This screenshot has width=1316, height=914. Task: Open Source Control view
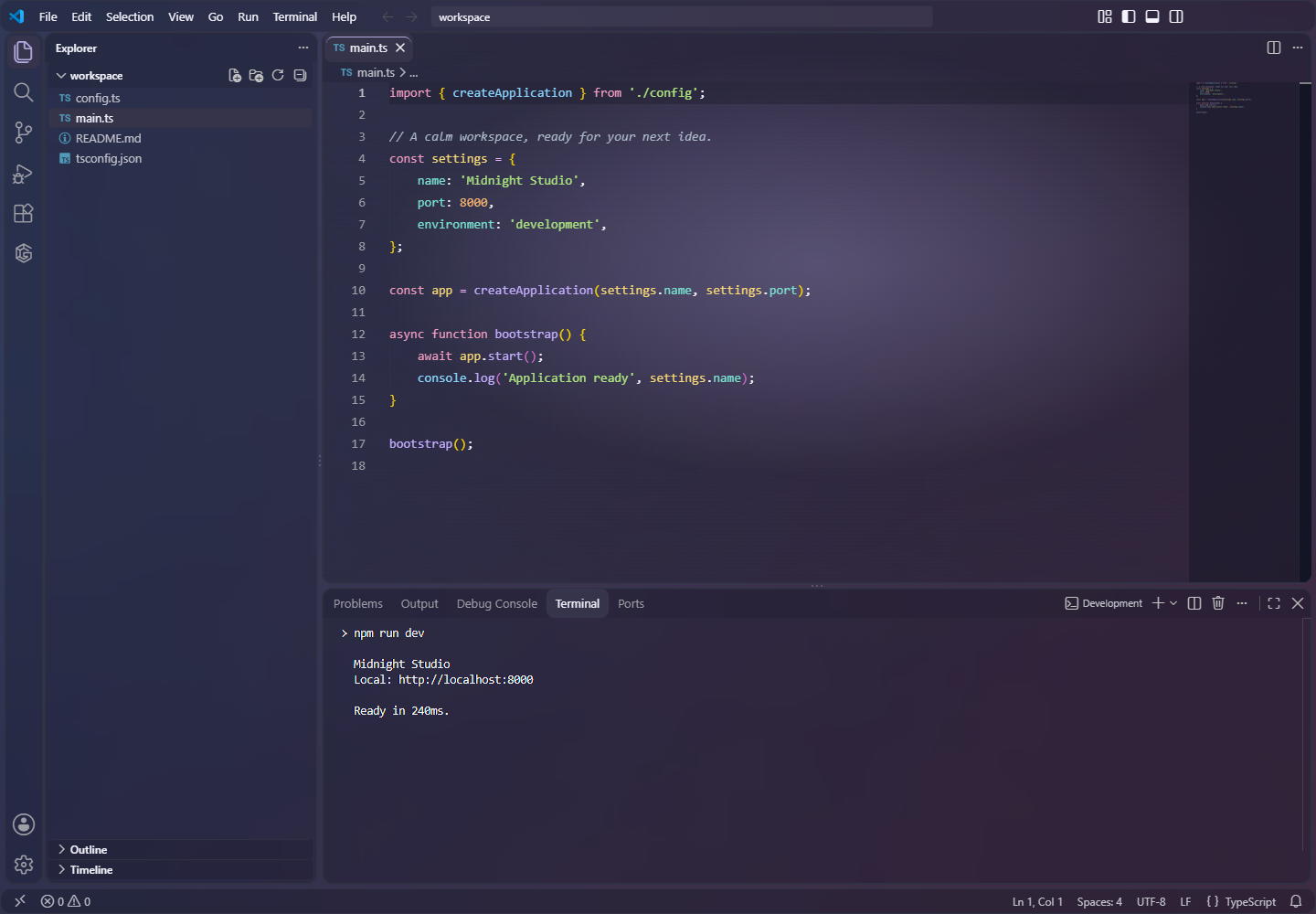[x=24, y=133]
